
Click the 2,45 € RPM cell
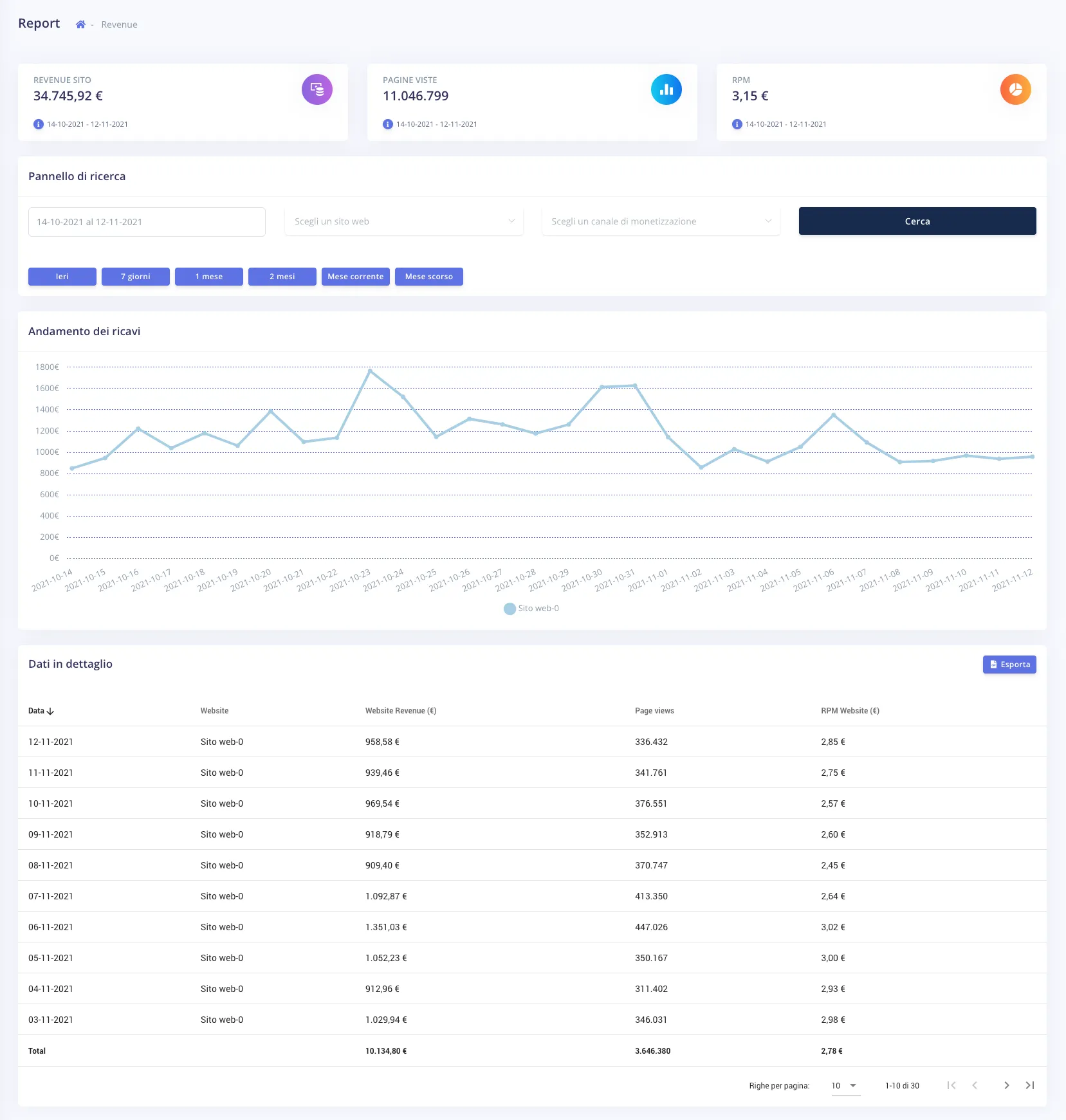pyautogui.click(x=833, y=865)
